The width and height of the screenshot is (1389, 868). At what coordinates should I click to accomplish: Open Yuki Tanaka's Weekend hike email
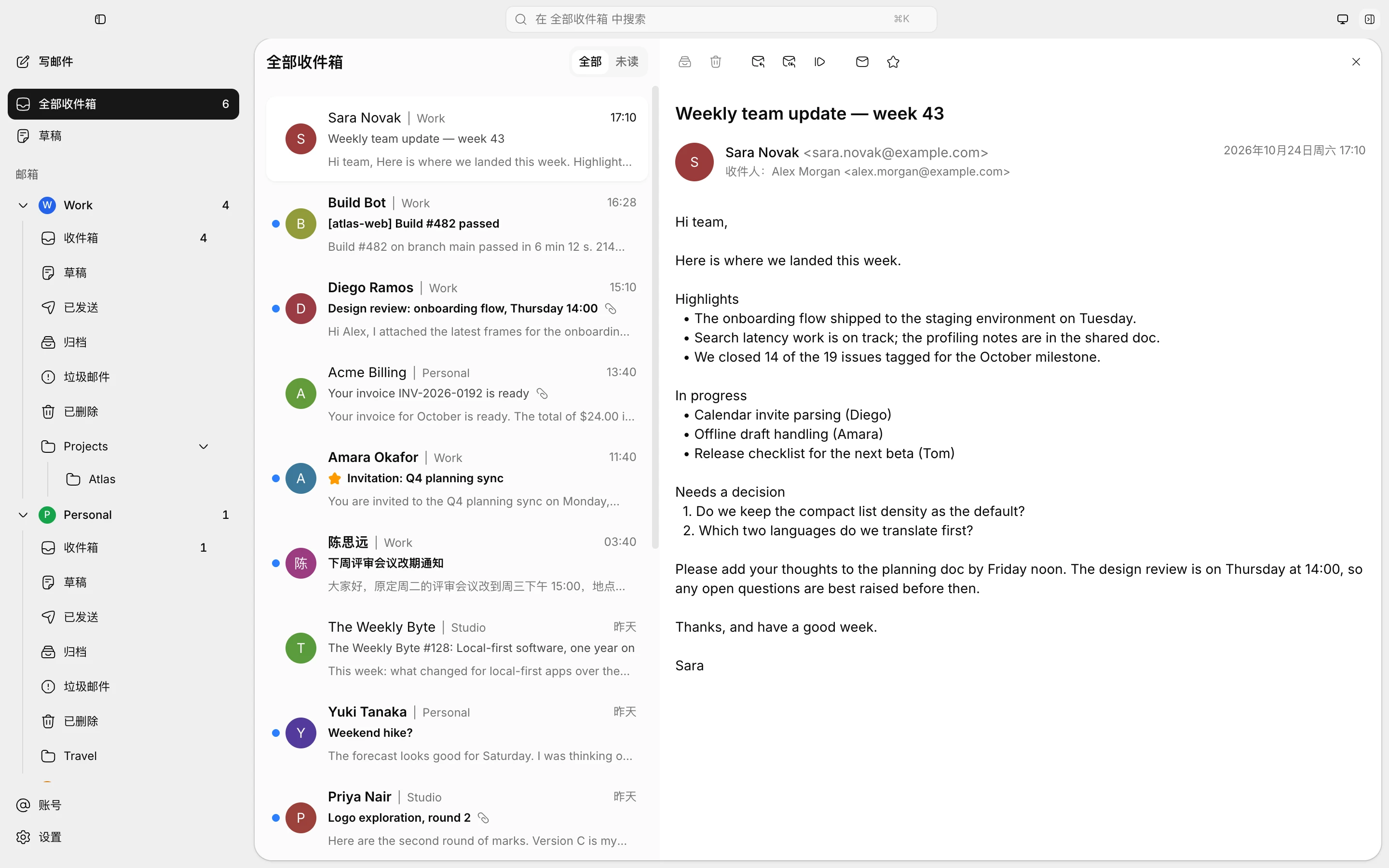click(457, 733)
